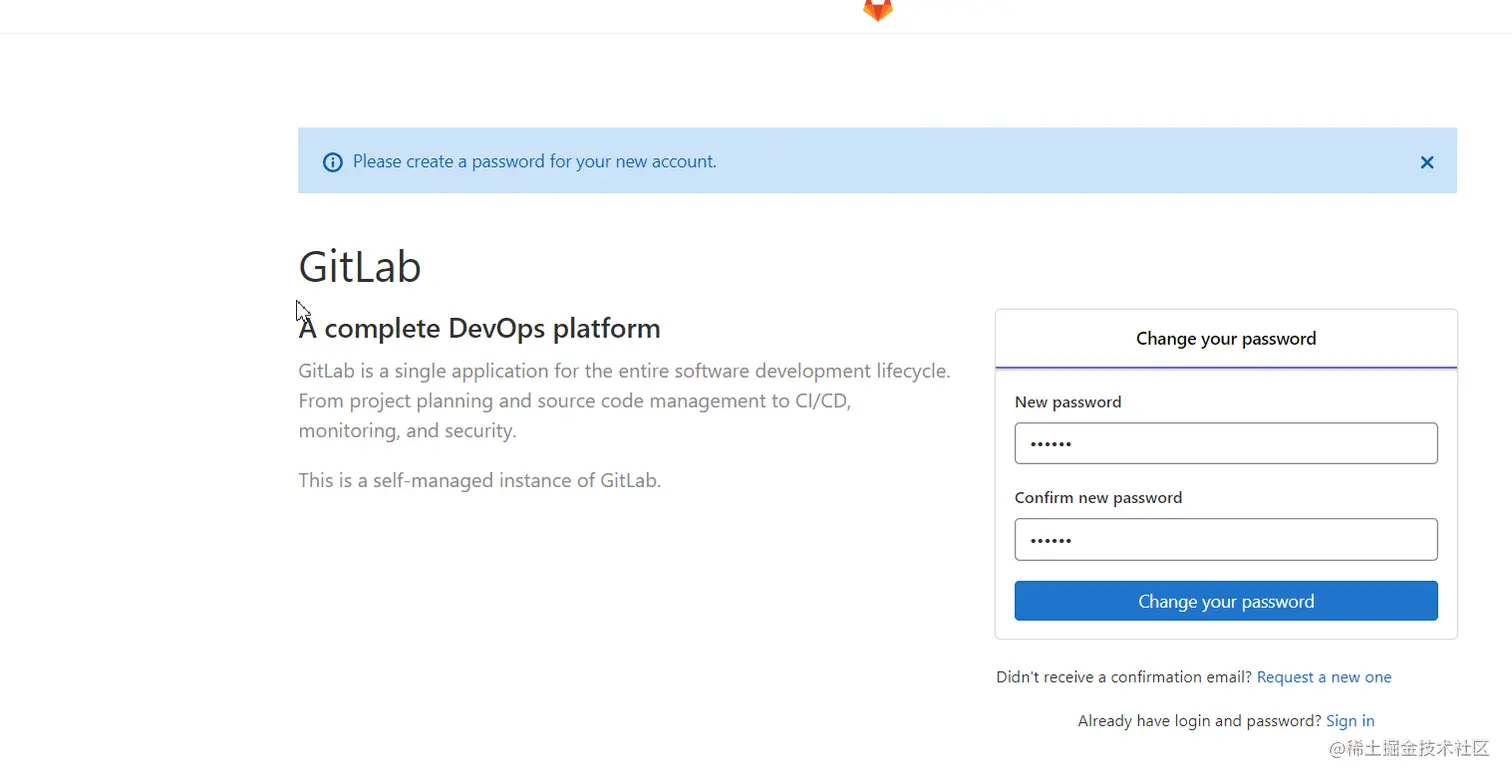
Task: Click 'Didn't receive a confirmation email?' text
Action: click(1123, 677)
